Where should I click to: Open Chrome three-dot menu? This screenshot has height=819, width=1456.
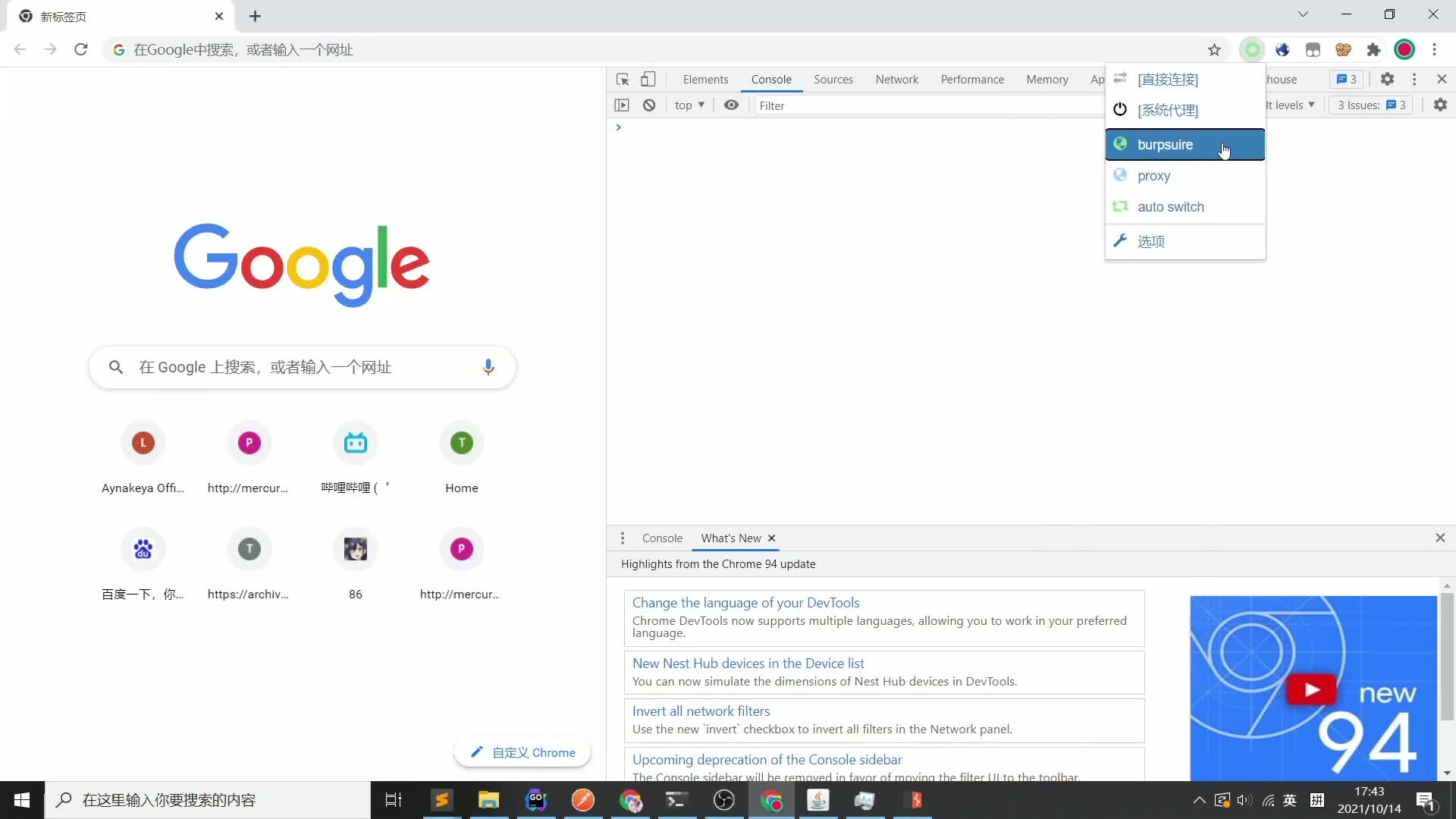(x=1434, y=50)
